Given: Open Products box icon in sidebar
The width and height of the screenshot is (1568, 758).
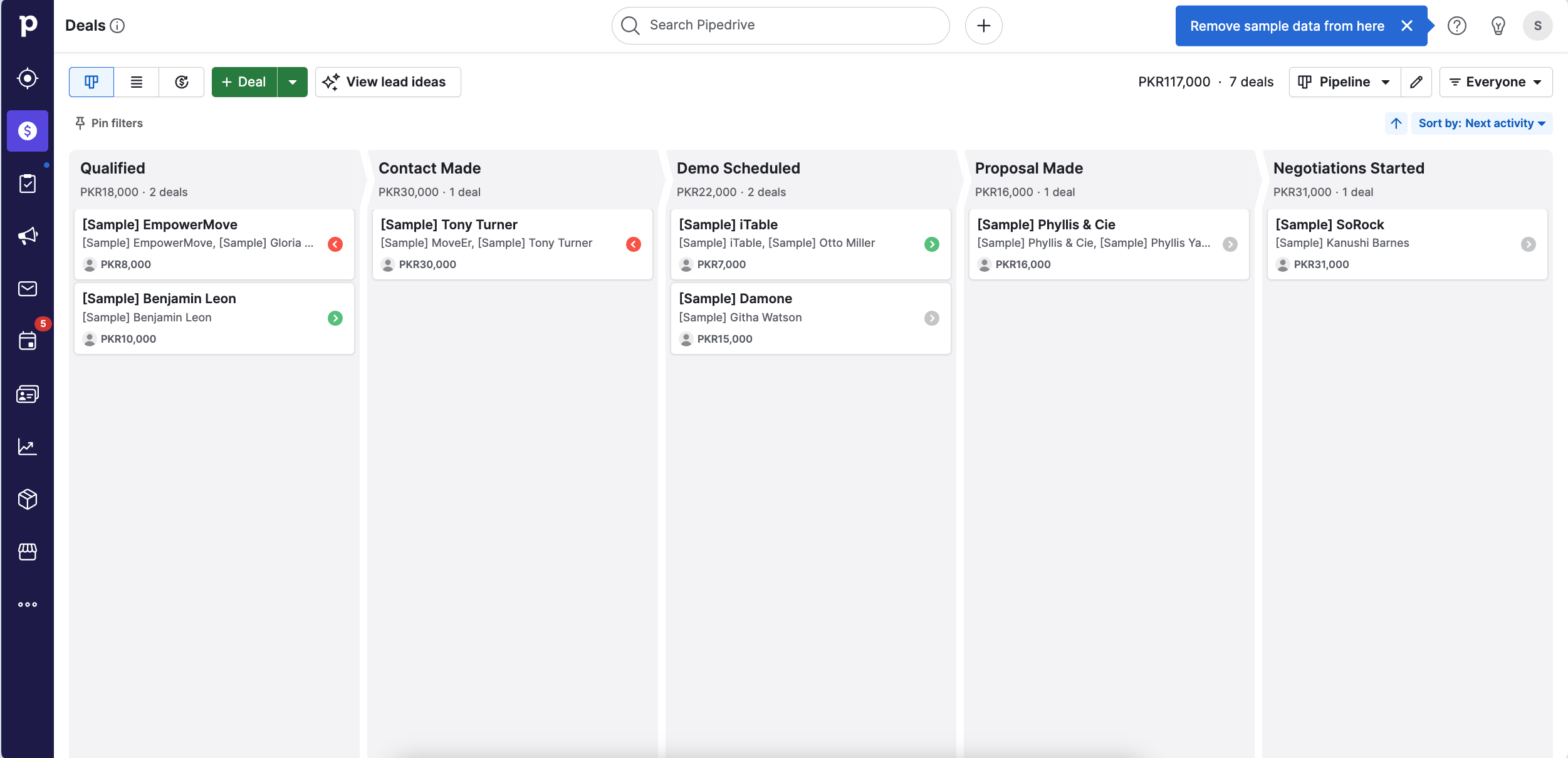Looking at the screenshot, I should pos(28,499).
